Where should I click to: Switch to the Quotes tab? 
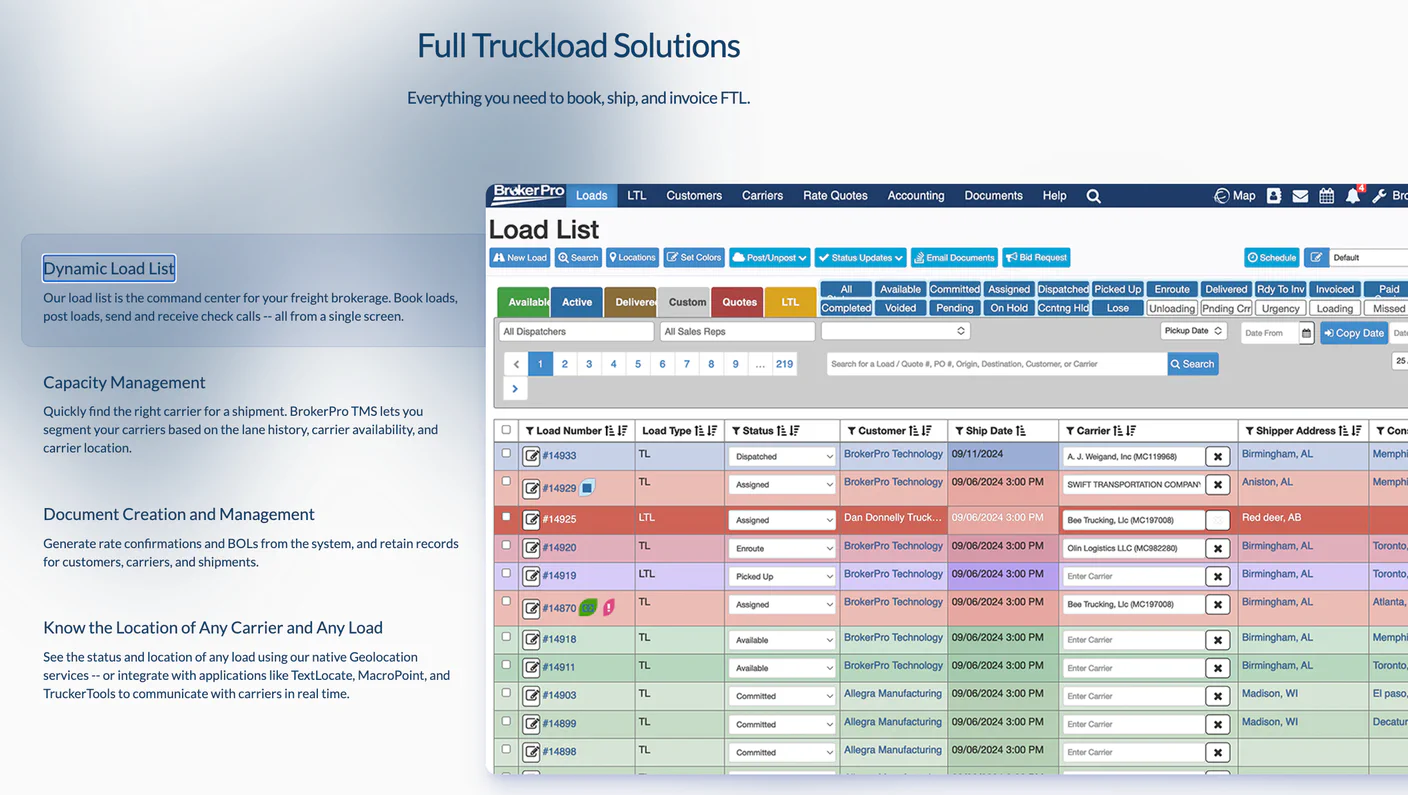click(x=737, y=301)
